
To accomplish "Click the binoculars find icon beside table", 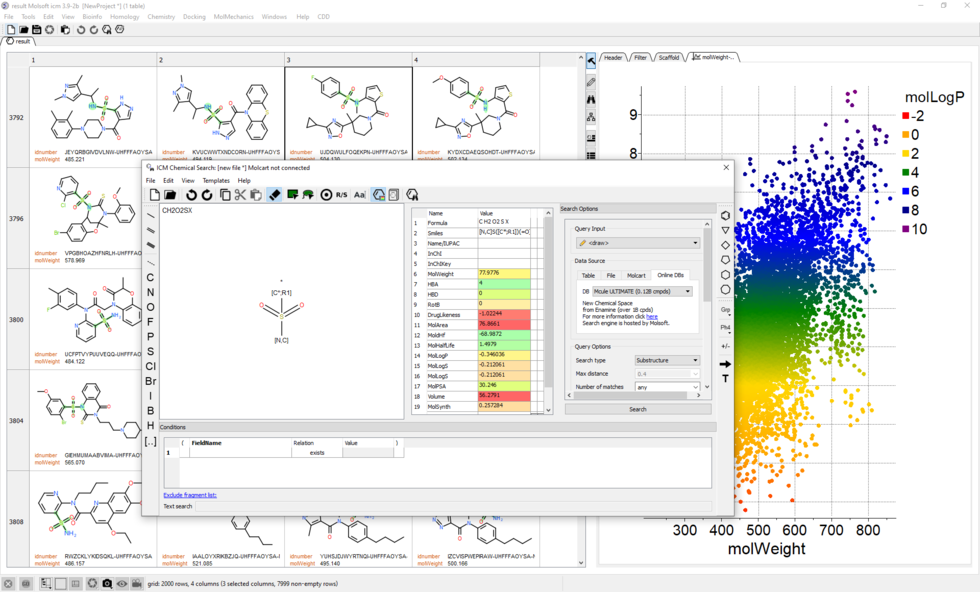I will point(591,99).
